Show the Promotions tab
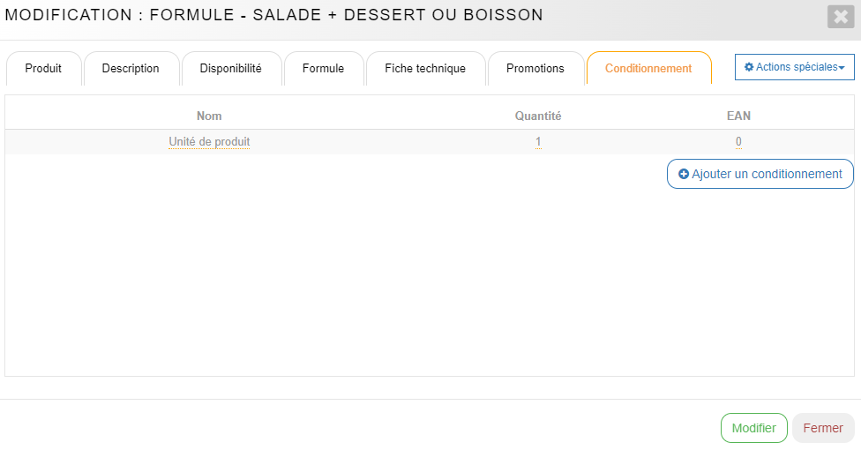This screenshot has height=450, width=862. pyautogui.click(x=535, y=68)
